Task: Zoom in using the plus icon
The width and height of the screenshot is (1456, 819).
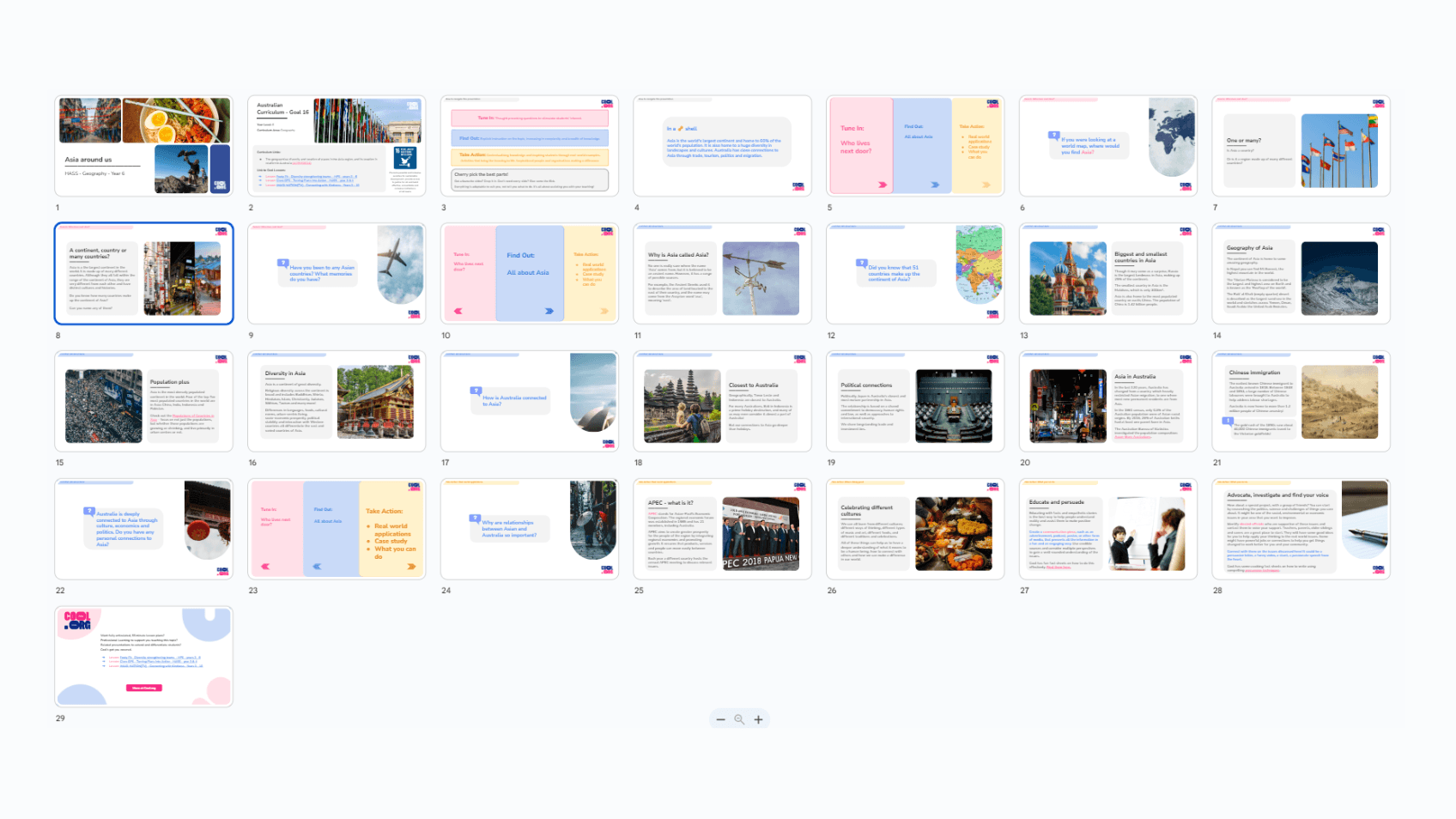Action: pyautogui.click(x=759, y=719)
